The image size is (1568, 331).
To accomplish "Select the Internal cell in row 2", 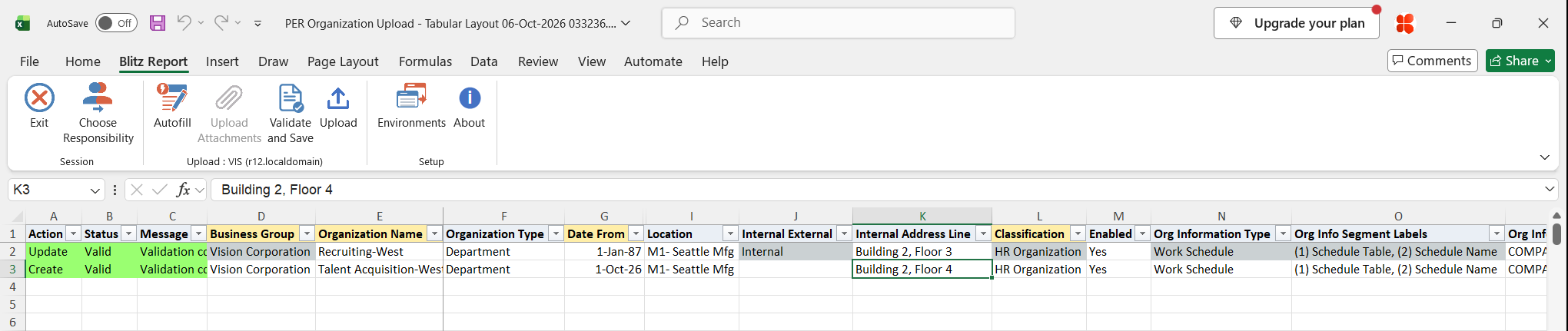I will coord(796,251).
